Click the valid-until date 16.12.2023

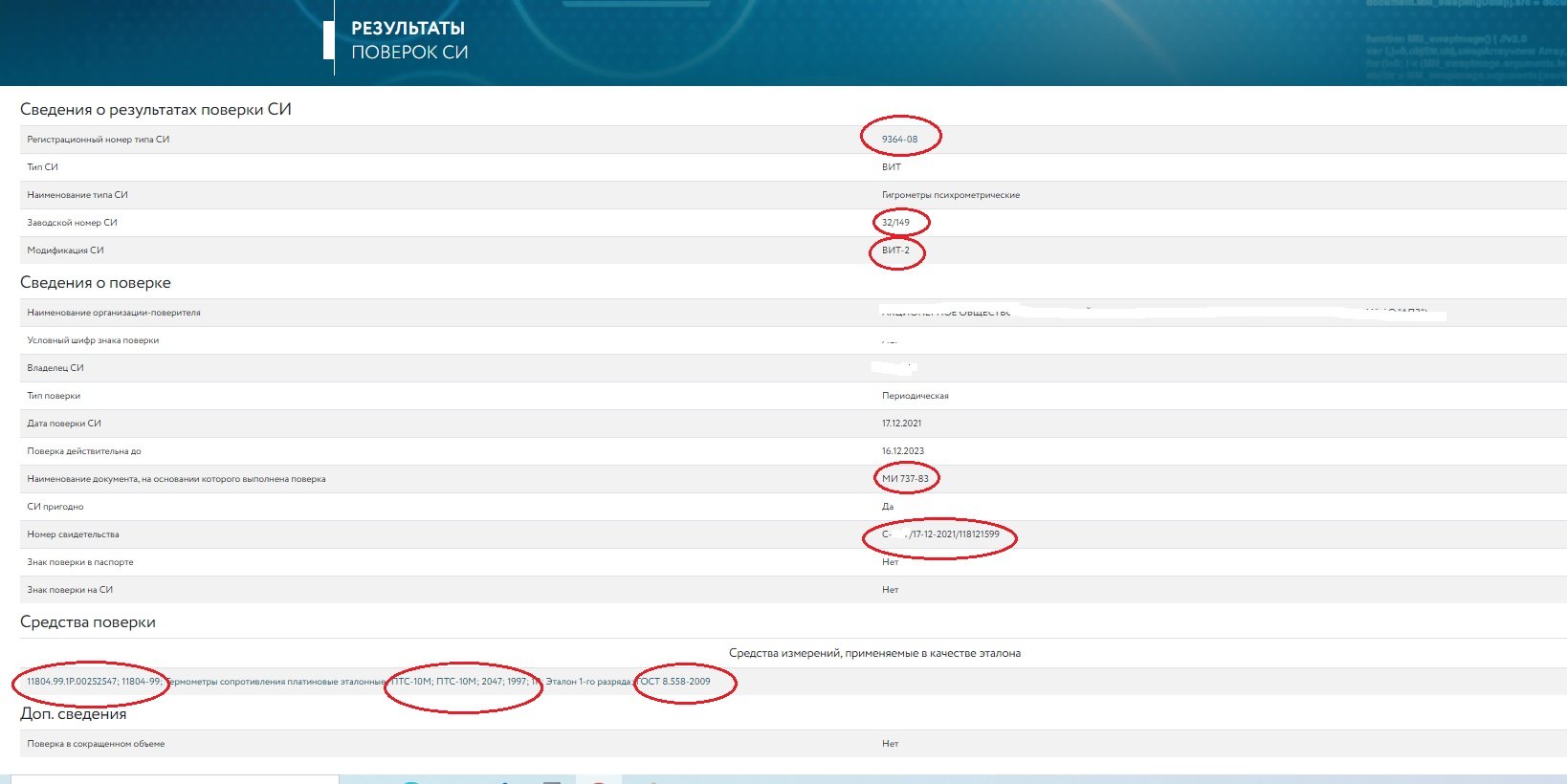[902, 451]
